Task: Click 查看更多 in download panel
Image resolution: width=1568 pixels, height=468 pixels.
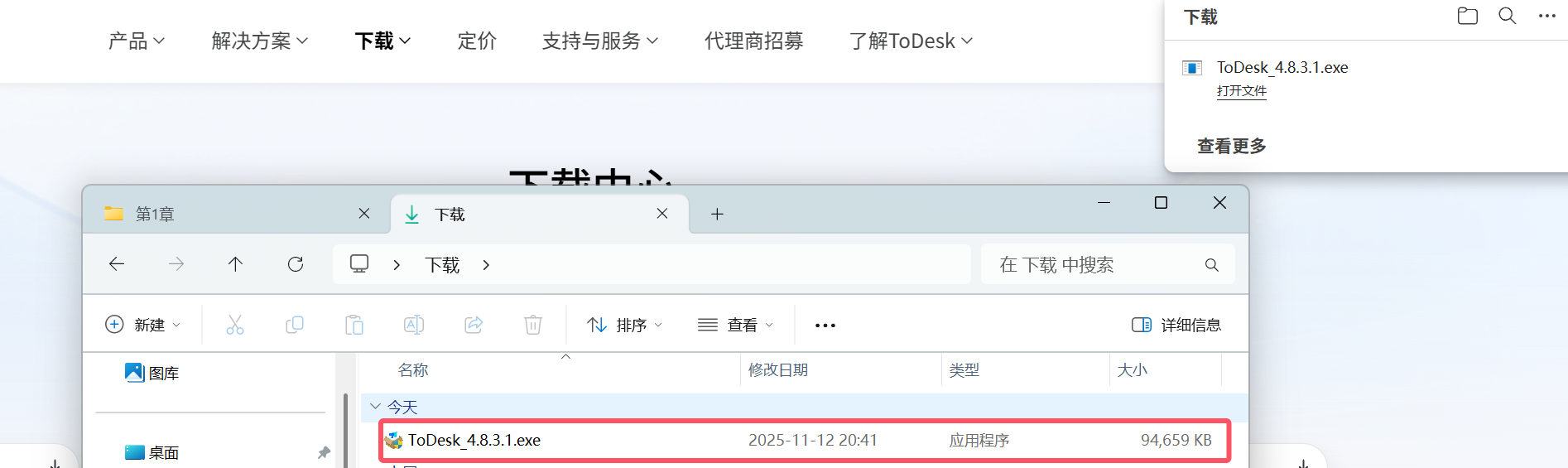Action: click(x=1232, y=146)
